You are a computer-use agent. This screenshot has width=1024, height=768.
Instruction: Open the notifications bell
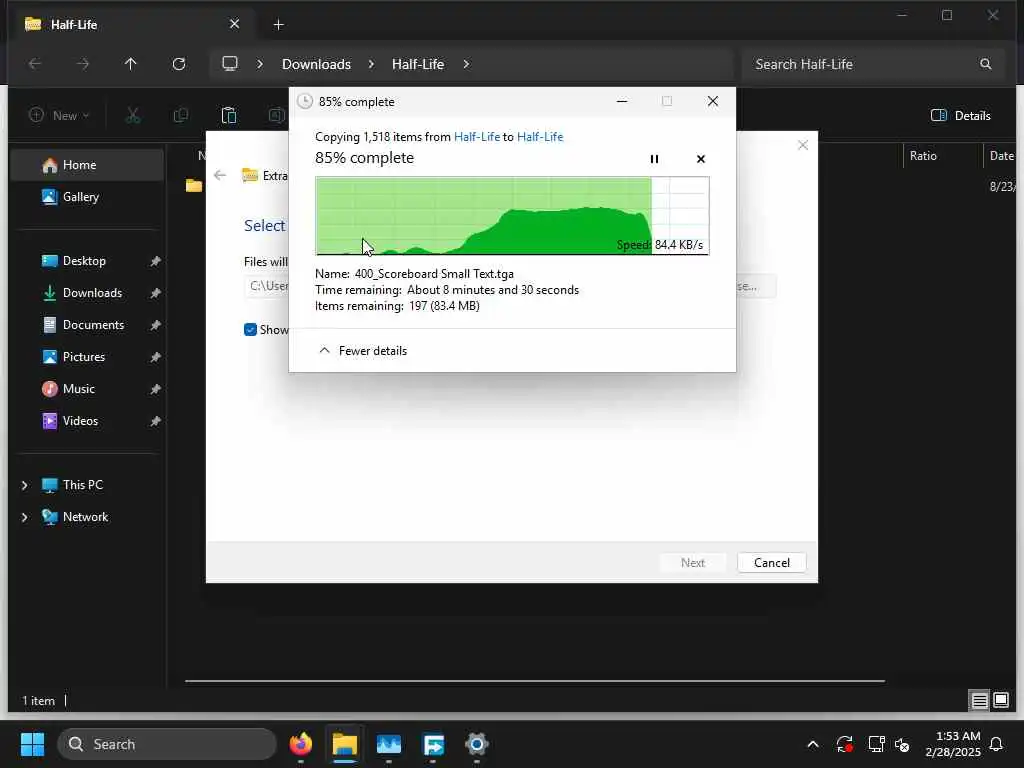point(997,744)
